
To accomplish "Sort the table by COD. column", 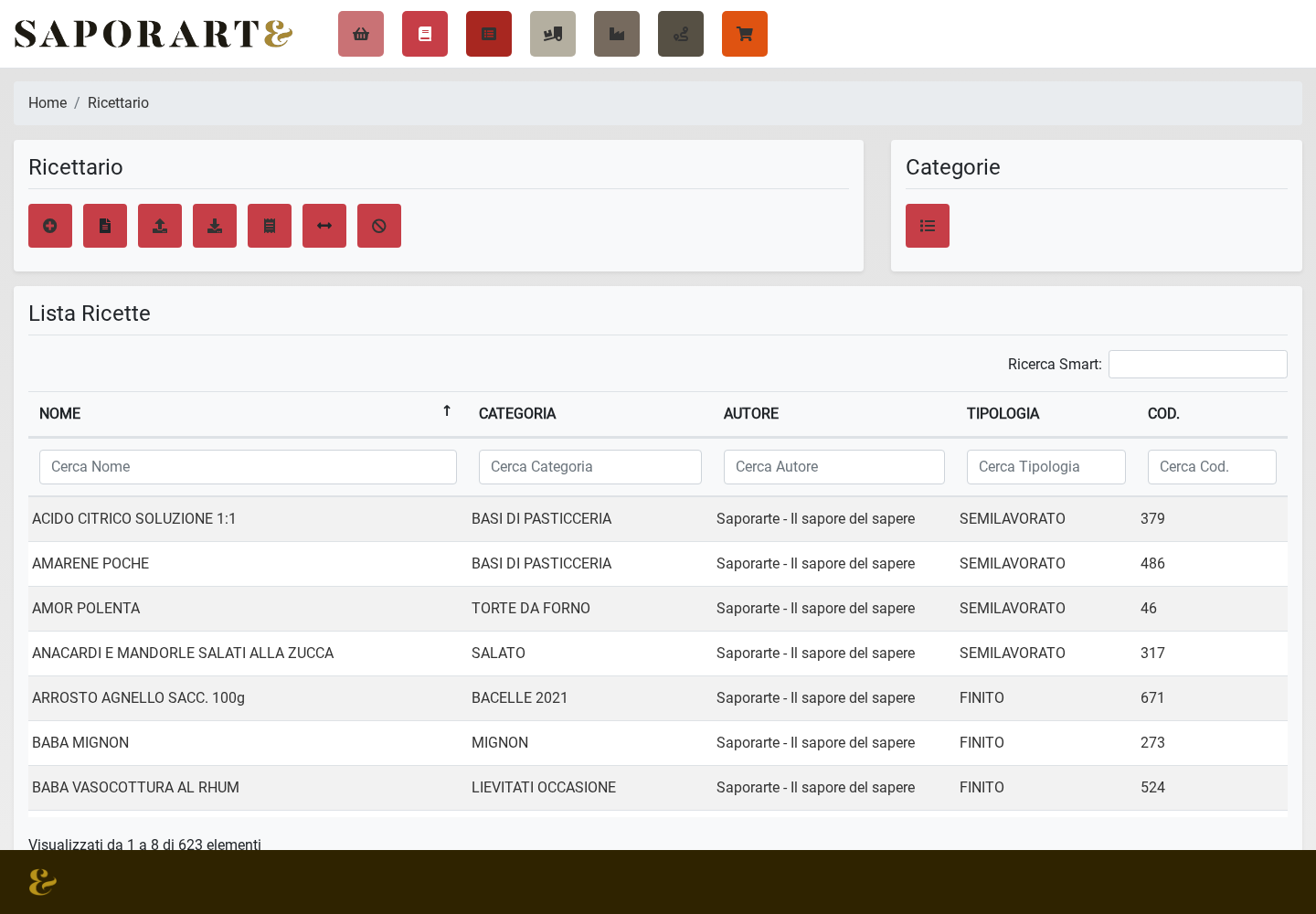I will click(x=1212, y=414).
